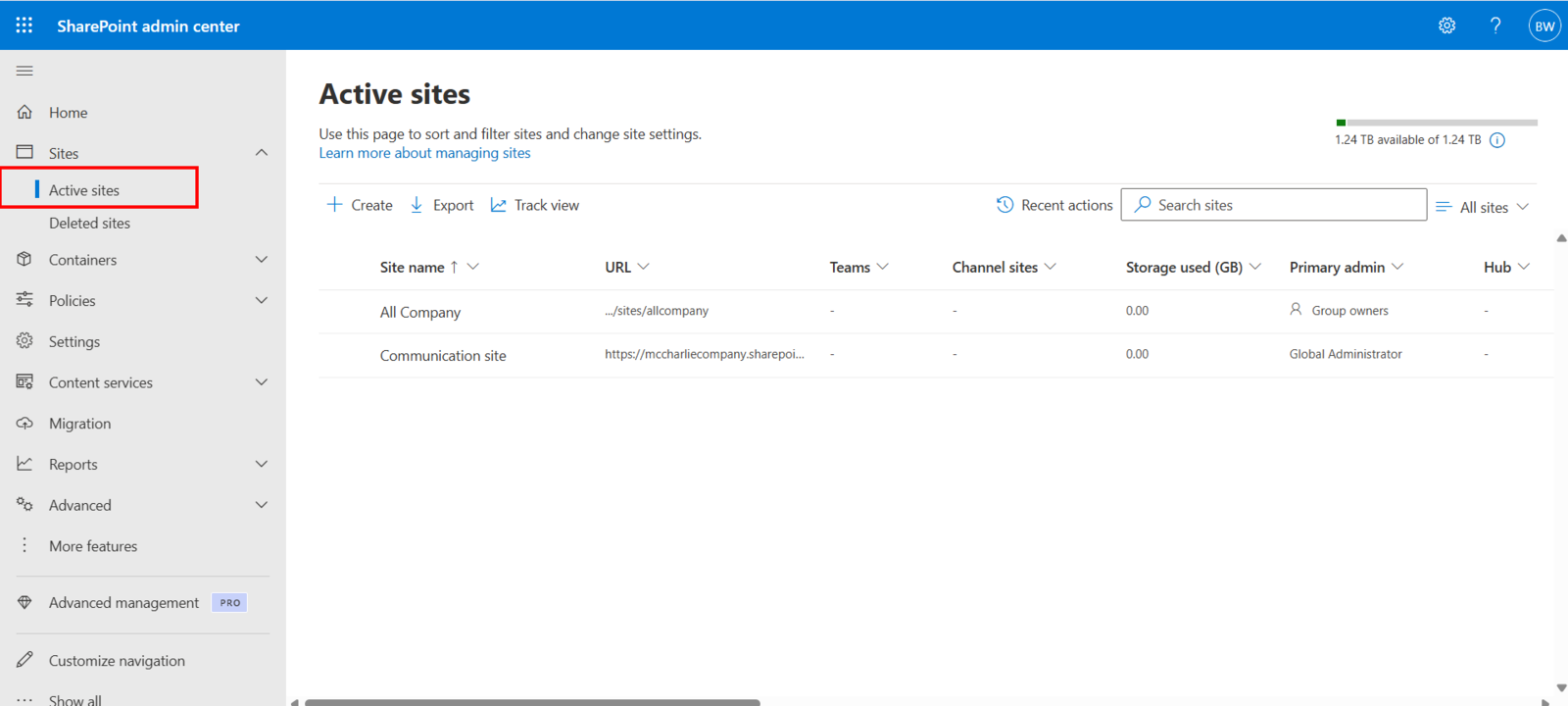
Task: Click the Create plus icon
Action: tap(334, 204)
